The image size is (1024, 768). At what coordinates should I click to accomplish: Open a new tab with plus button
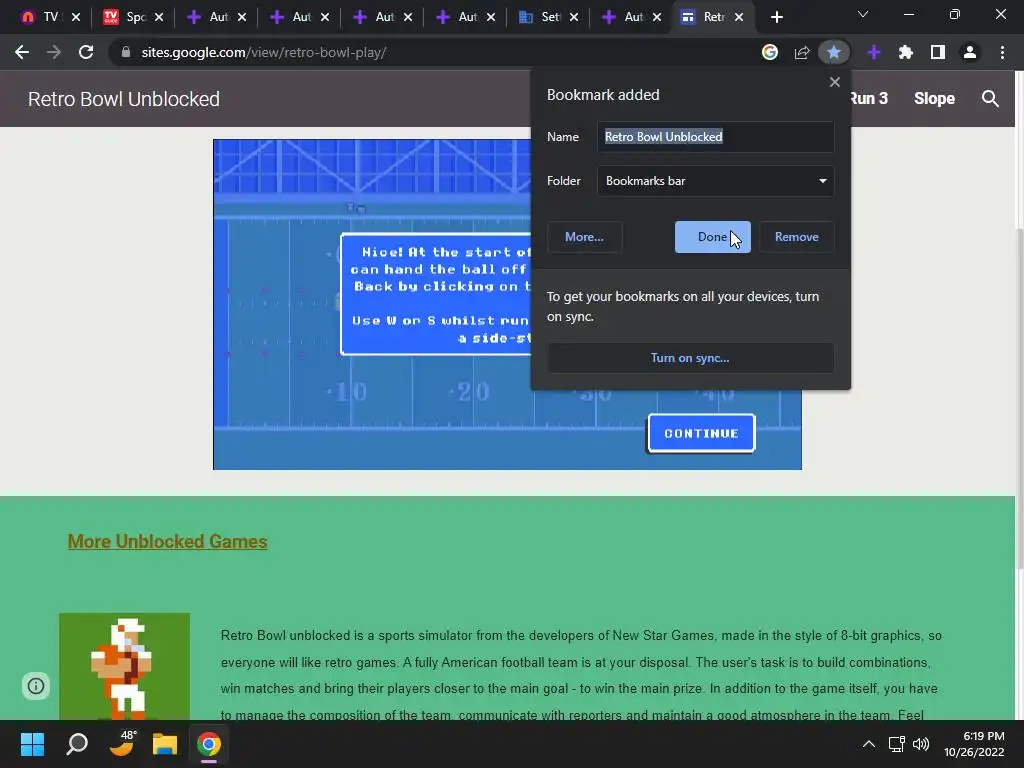pos(776,17)
